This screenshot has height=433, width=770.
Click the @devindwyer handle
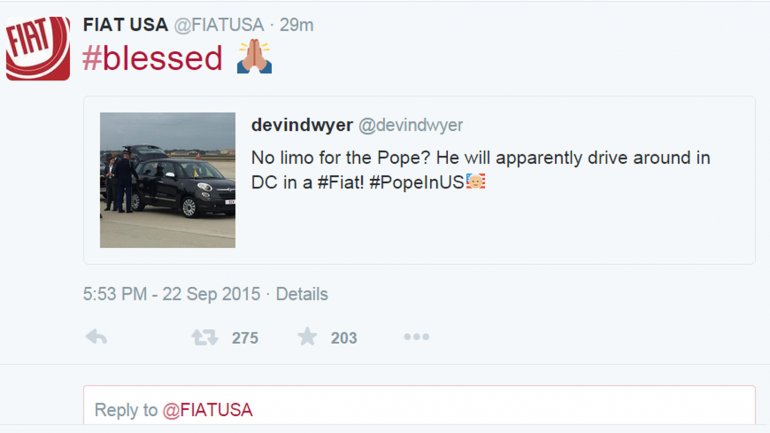coord(411,125)
